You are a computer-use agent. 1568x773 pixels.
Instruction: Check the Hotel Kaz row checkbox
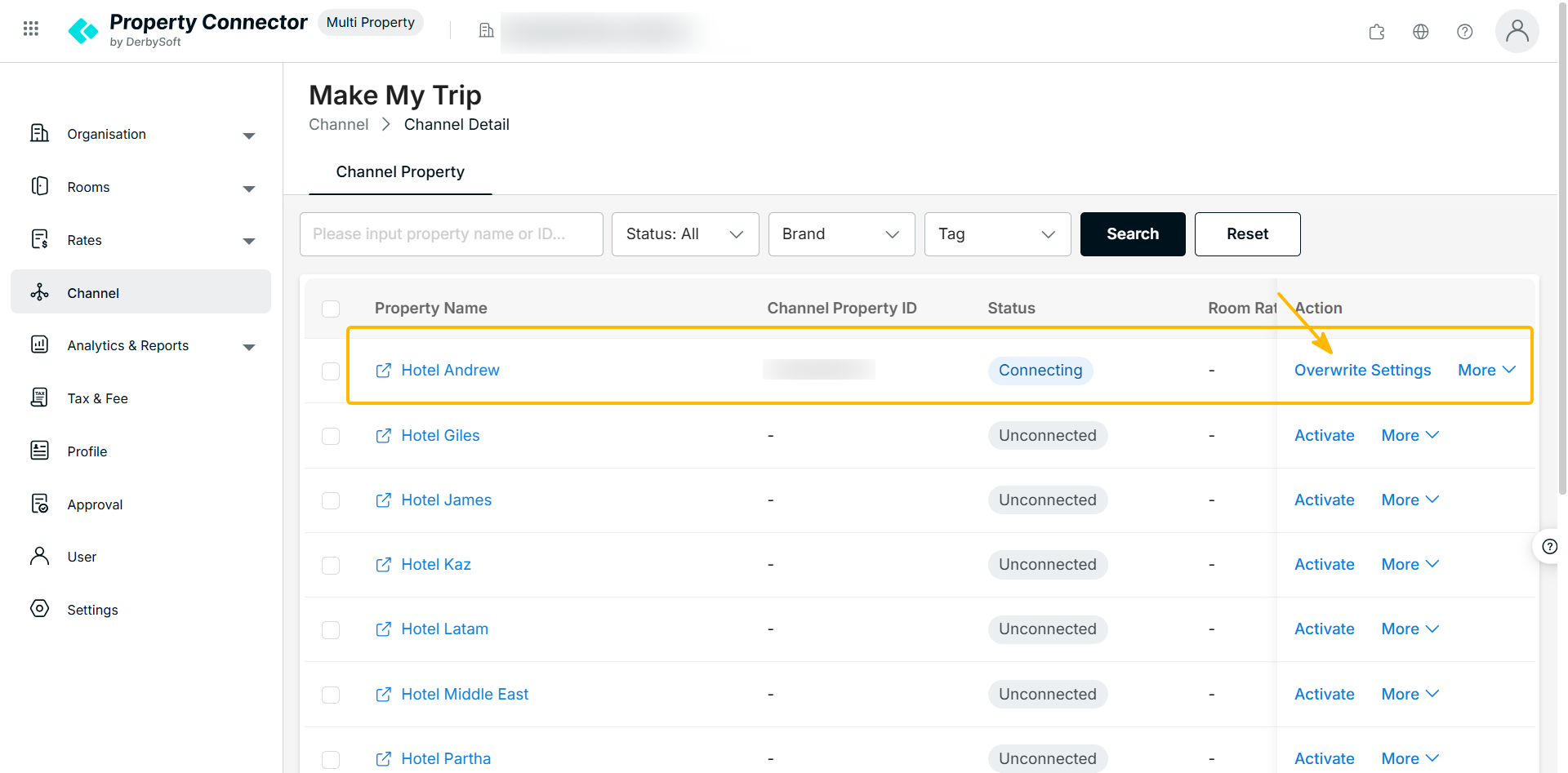pos(331,566)
